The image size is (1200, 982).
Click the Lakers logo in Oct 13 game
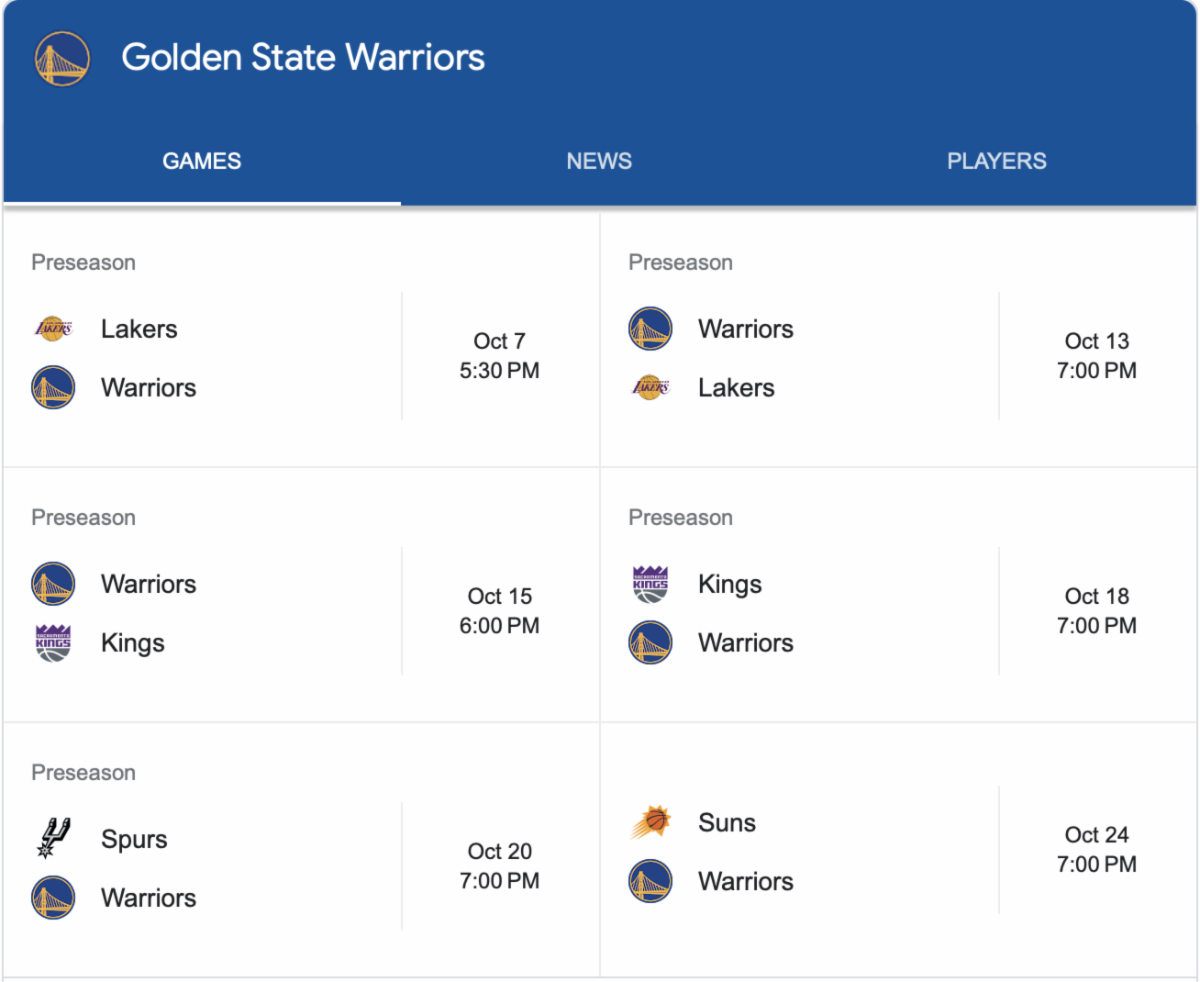pyautogui.click(x=650, y=387)
